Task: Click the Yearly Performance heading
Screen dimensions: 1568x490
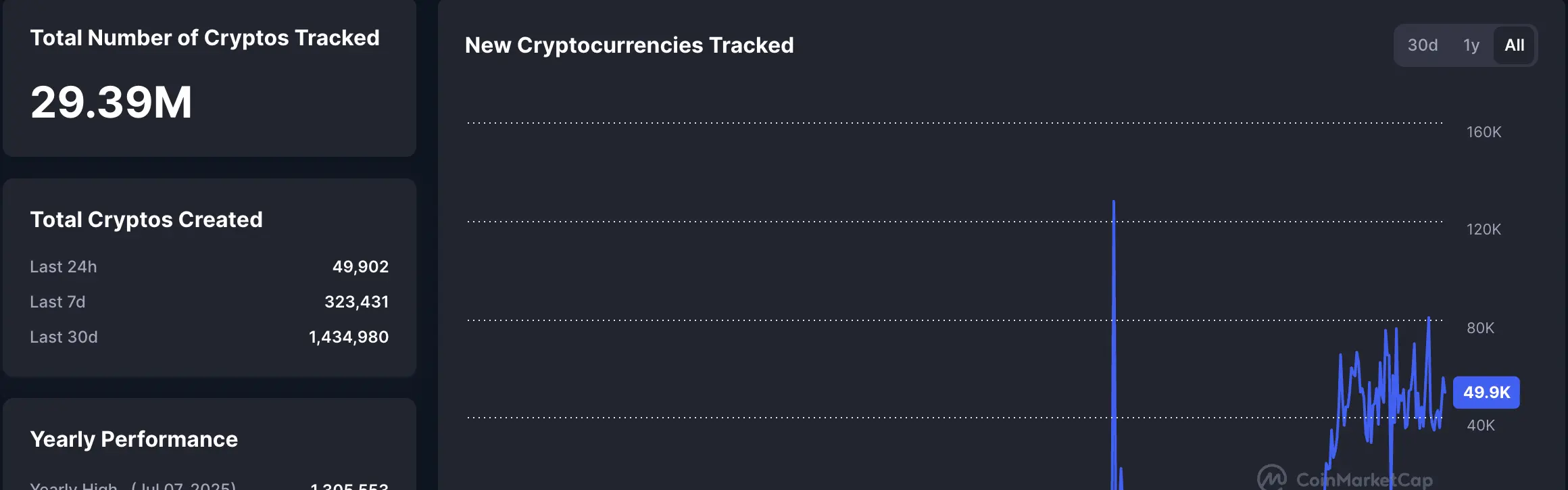Action: click(x=134, y=439)
